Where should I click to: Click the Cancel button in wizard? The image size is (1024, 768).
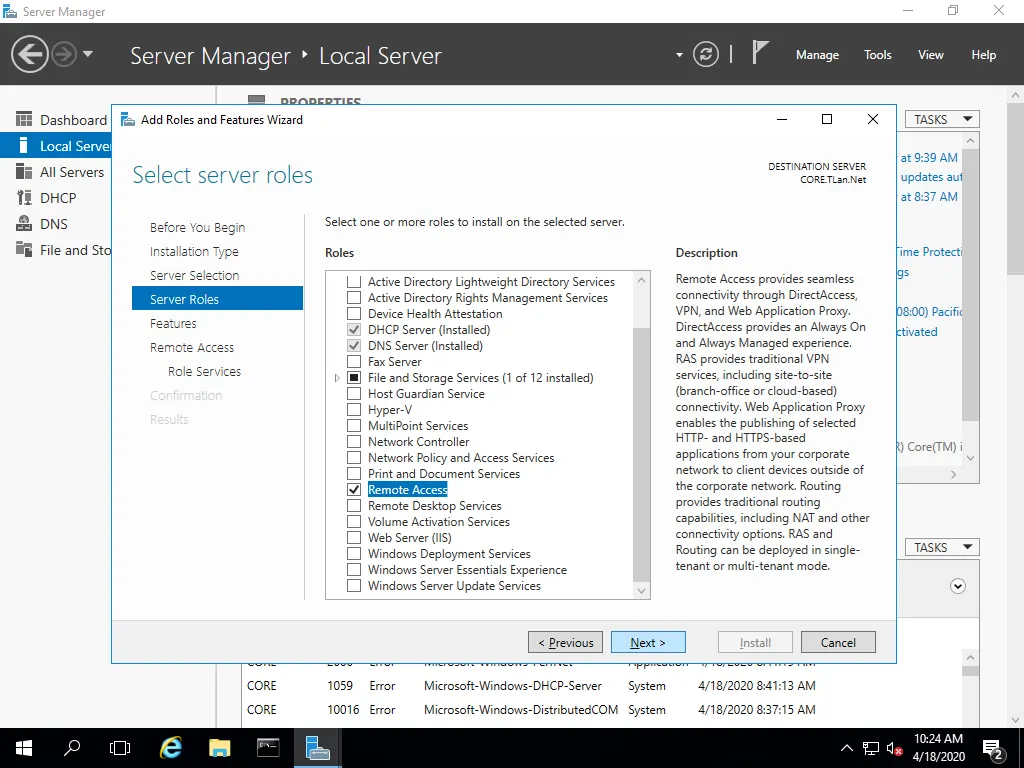point(838,642)
